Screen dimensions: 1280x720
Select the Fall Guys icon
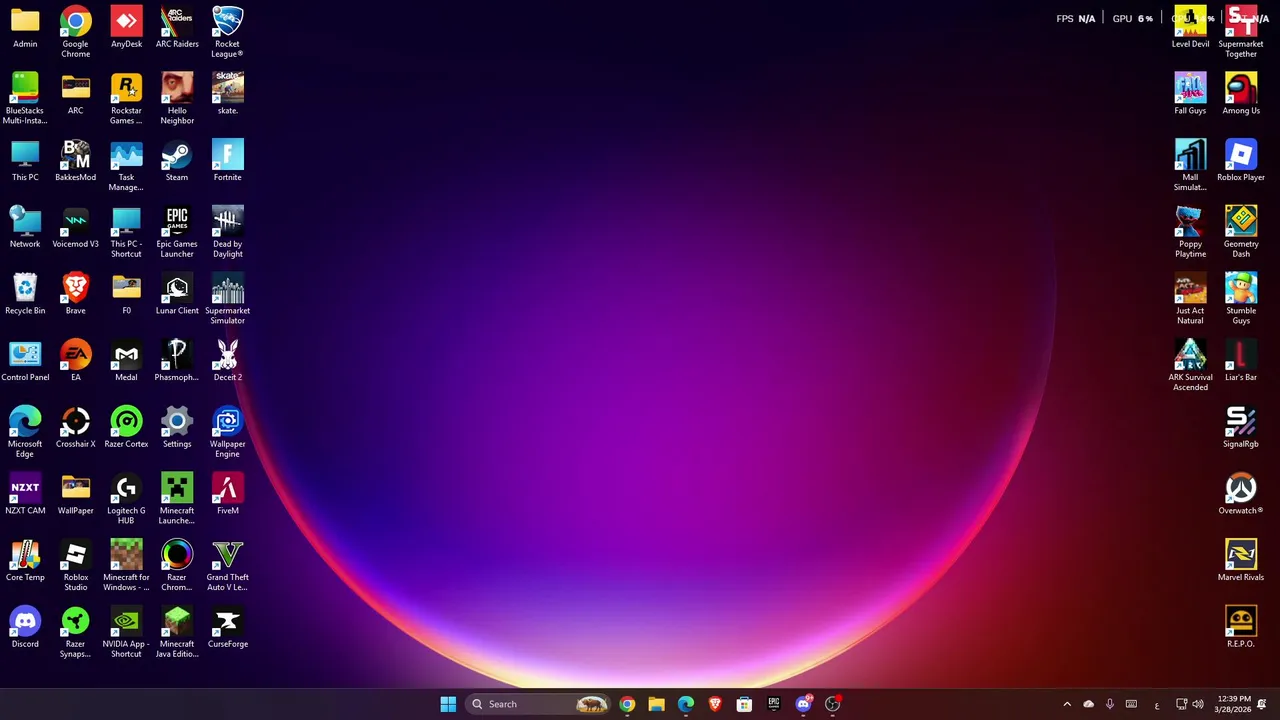(x=1190, y=88)
